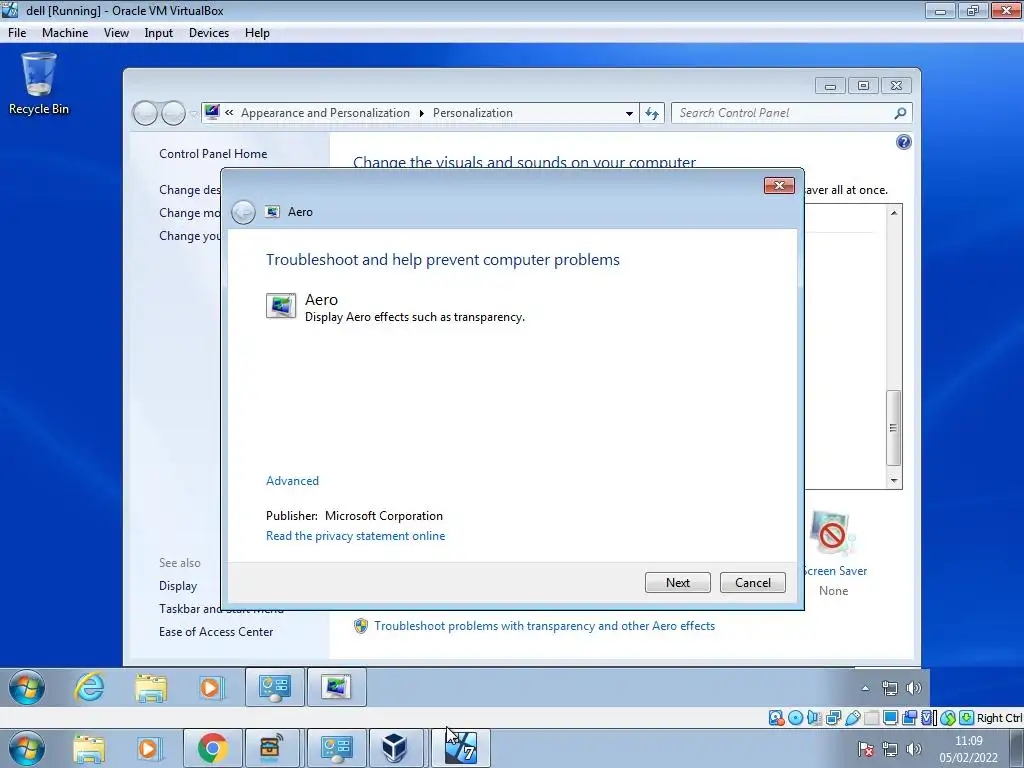Open Display under See also
Screen dimensions: 1024x768
pyautogui.click(x=178, y=586)
